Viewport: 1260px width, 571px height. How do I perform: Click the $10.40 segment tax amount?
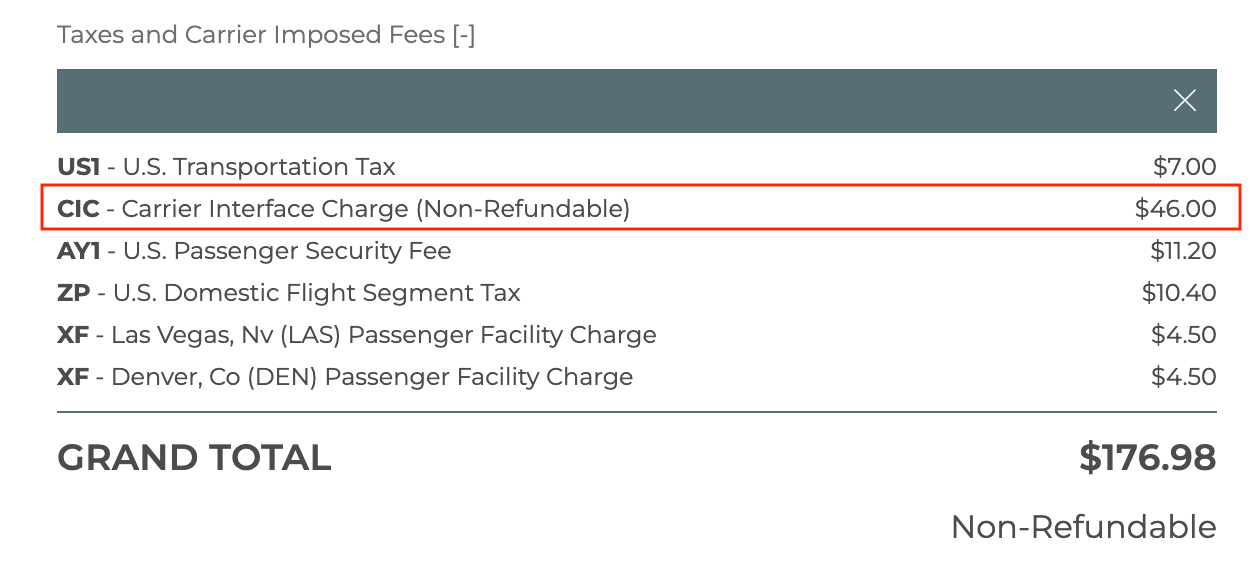pyautogui.click(x=1179, y=293)
